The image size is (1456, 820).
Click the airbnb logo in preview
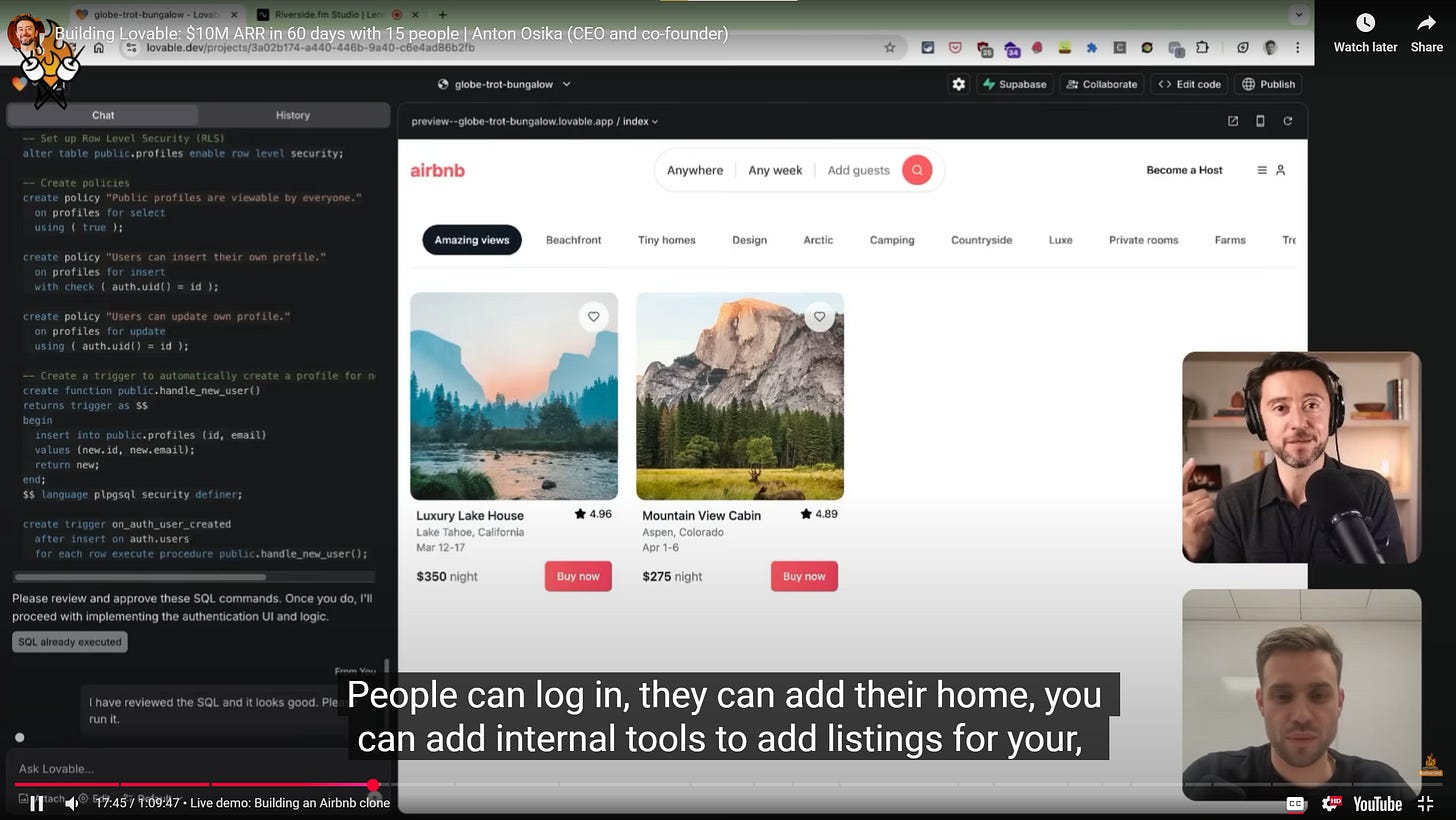pos(437,170)
